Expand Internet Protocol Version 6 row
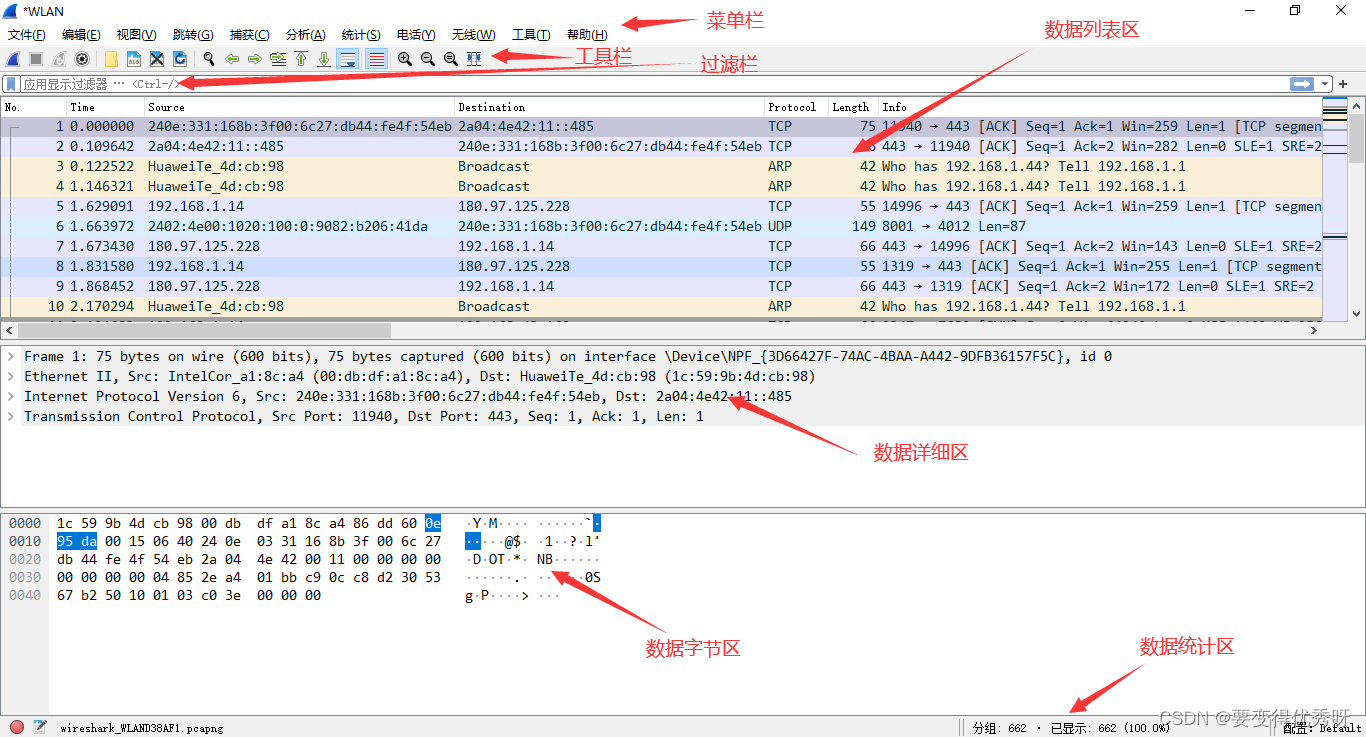Viewport: 1366px width, 737px height. tap(10, 396)
